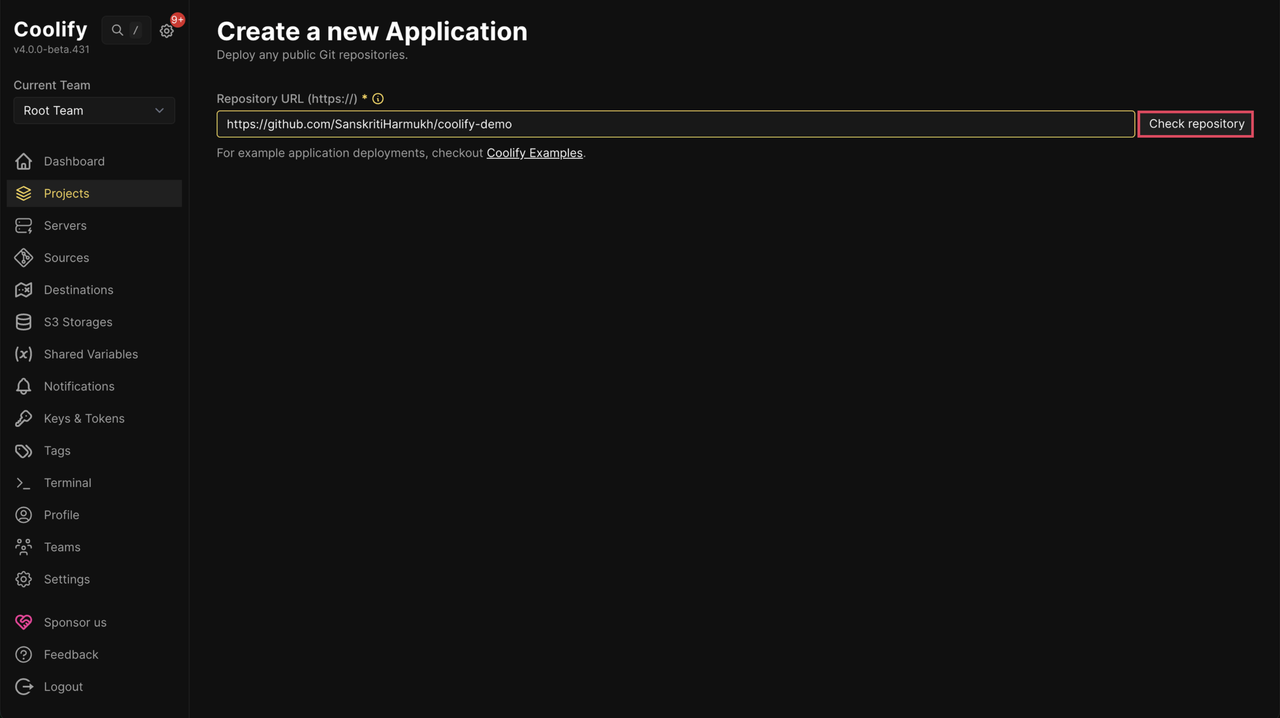Viewport: 1280px width, 718px height.
Task: Click the Terminal prompt icon
Action: pos(24,482)
